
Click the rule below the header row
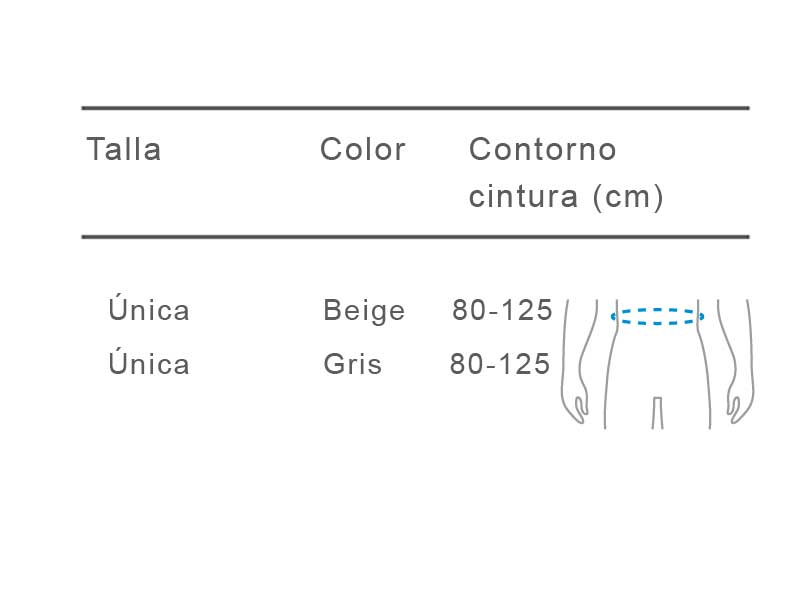coord(415,237)
